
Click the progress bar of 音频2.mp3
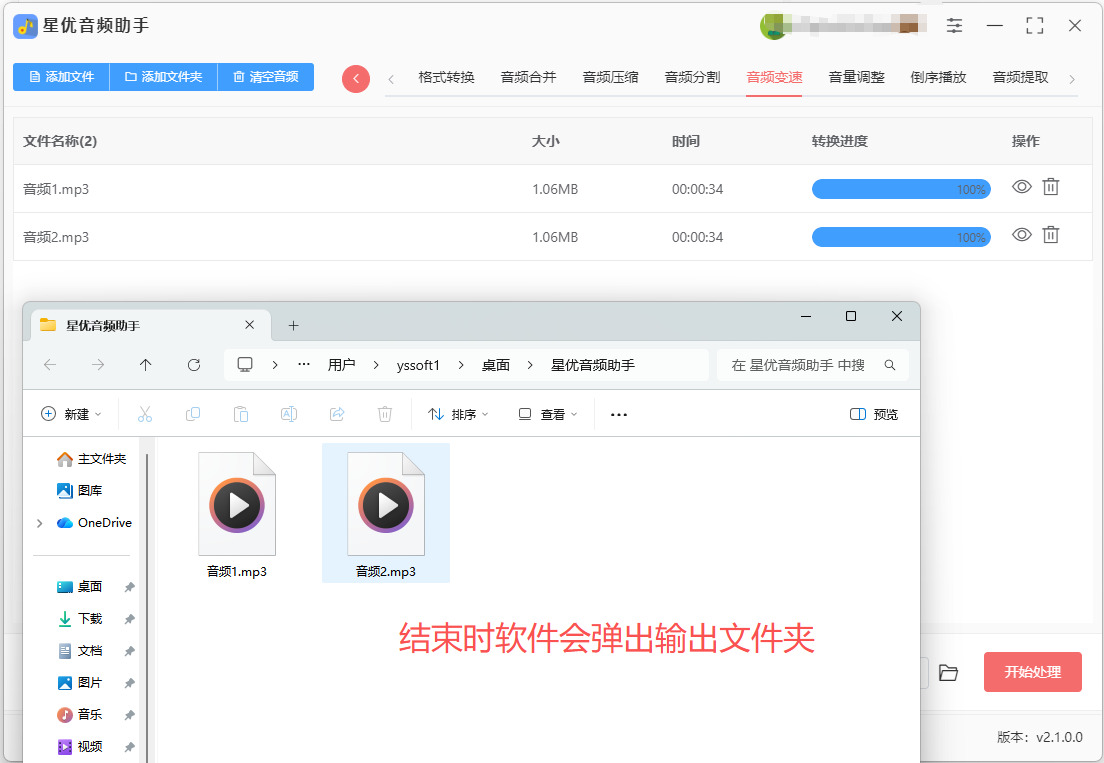901,237
